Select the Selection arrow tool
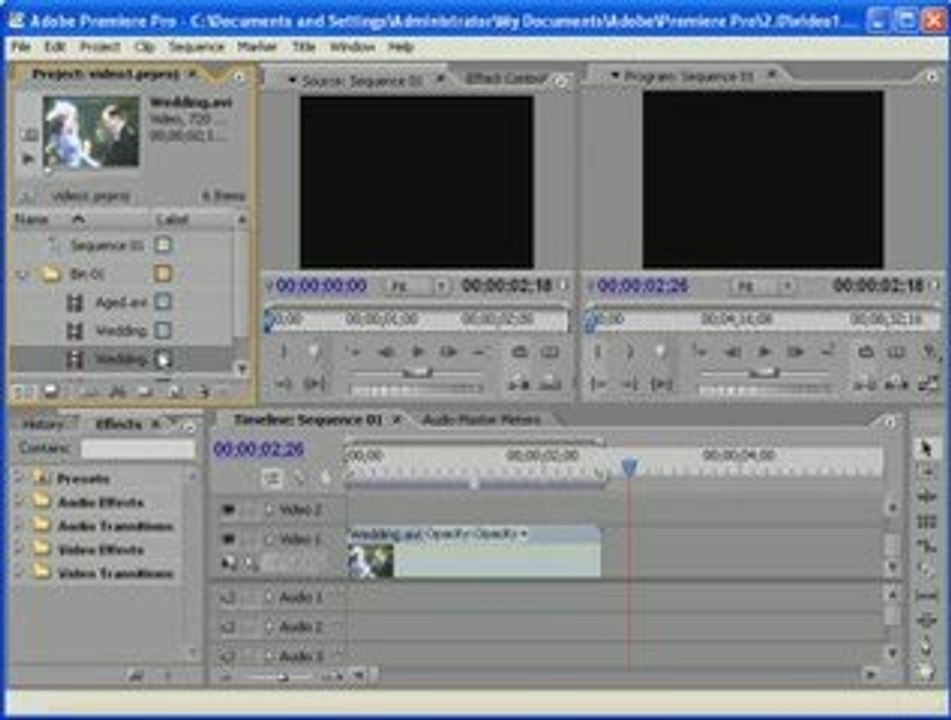This screenshot has width=951, height=720. point(926,448)
